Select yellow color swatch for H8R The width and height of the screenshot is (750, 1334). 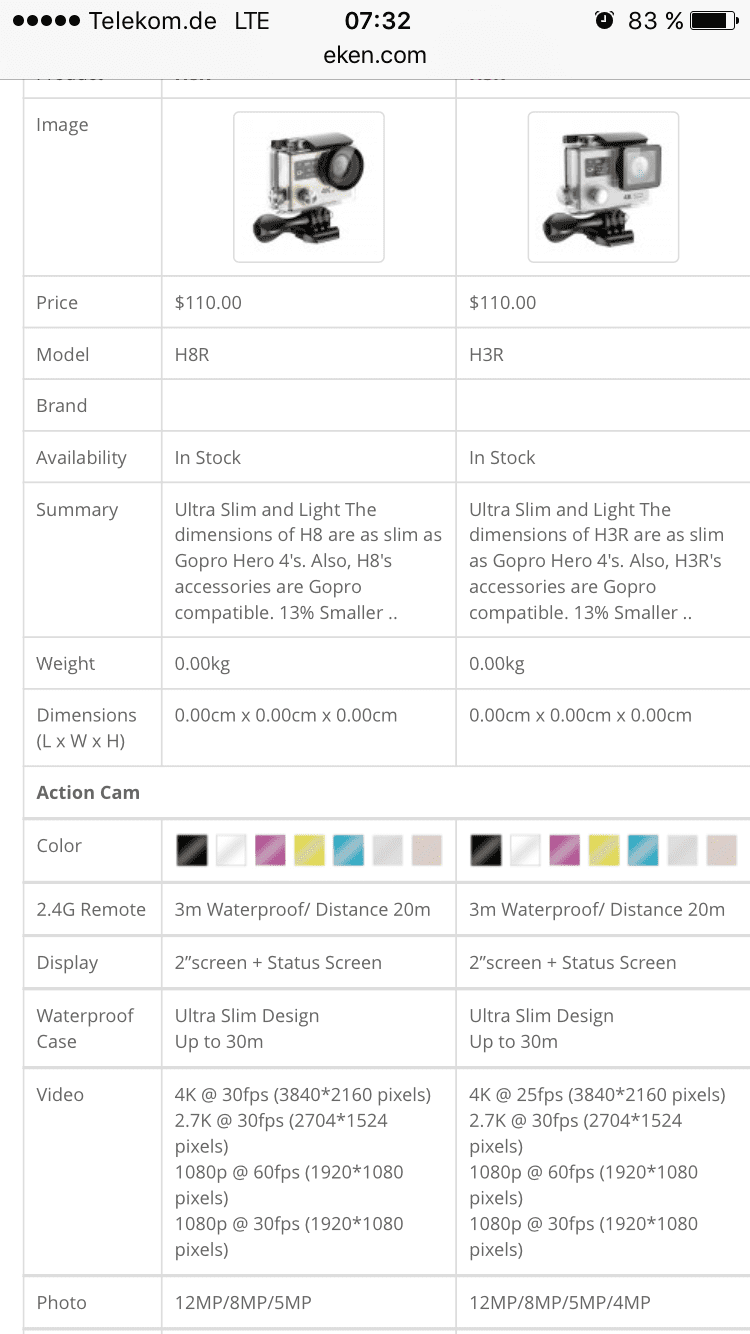(x=309, y=850)
